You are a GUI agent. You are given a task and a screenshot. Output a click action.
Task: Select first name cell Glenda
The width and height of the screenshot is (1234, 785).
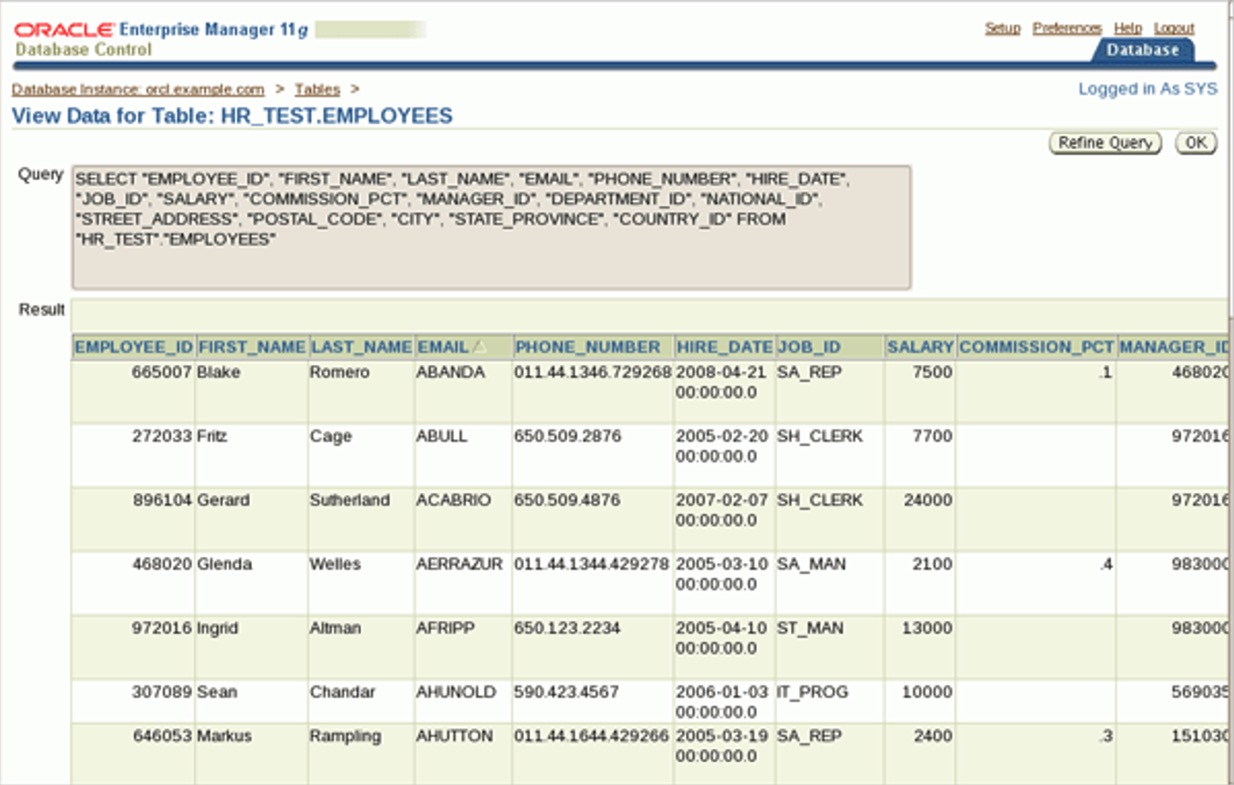pos(224,564)
